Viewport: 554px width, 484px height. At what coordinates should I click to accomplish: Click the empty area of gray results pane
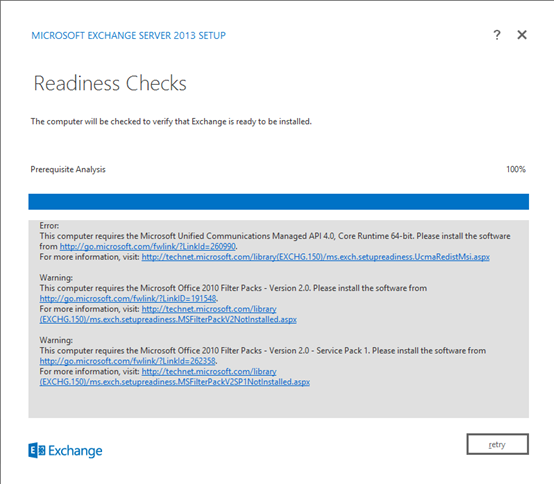pos(278,403)
